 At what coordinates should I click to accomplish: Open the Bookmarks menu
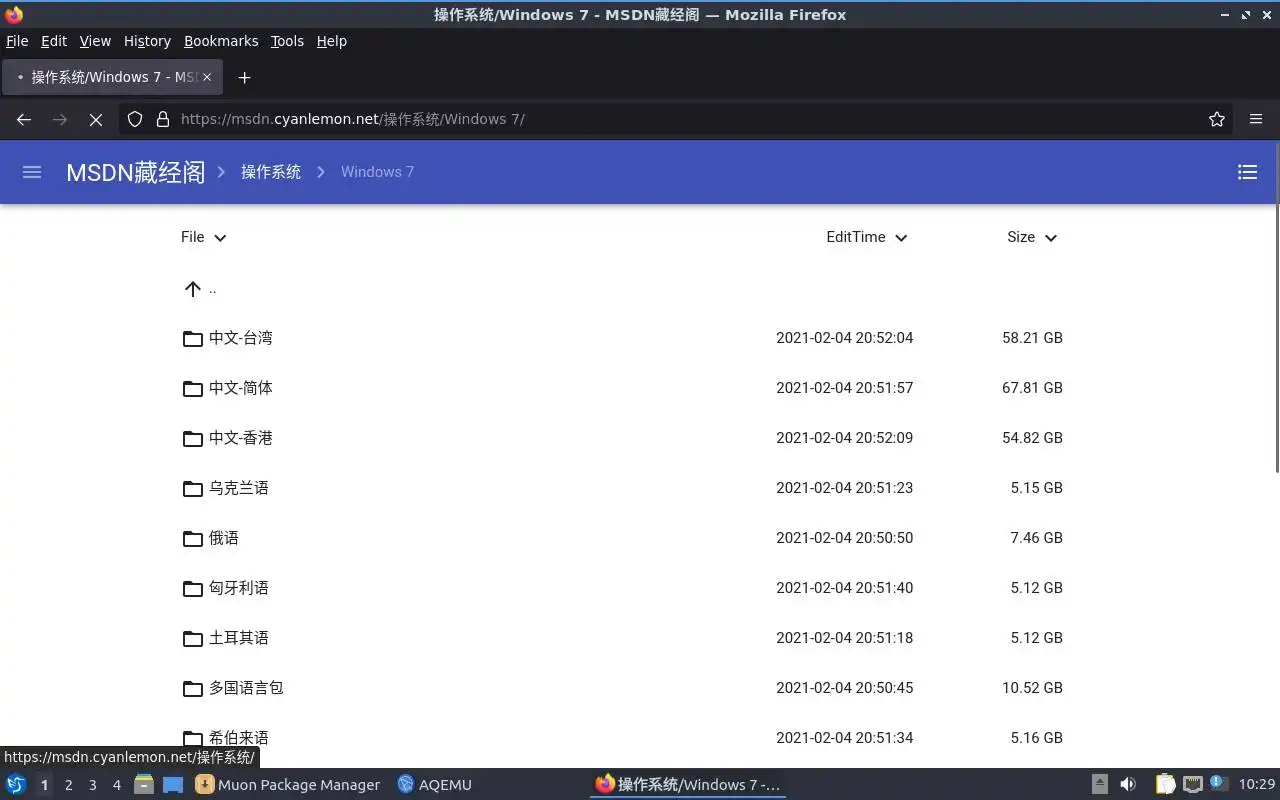[x=221, y=41]
